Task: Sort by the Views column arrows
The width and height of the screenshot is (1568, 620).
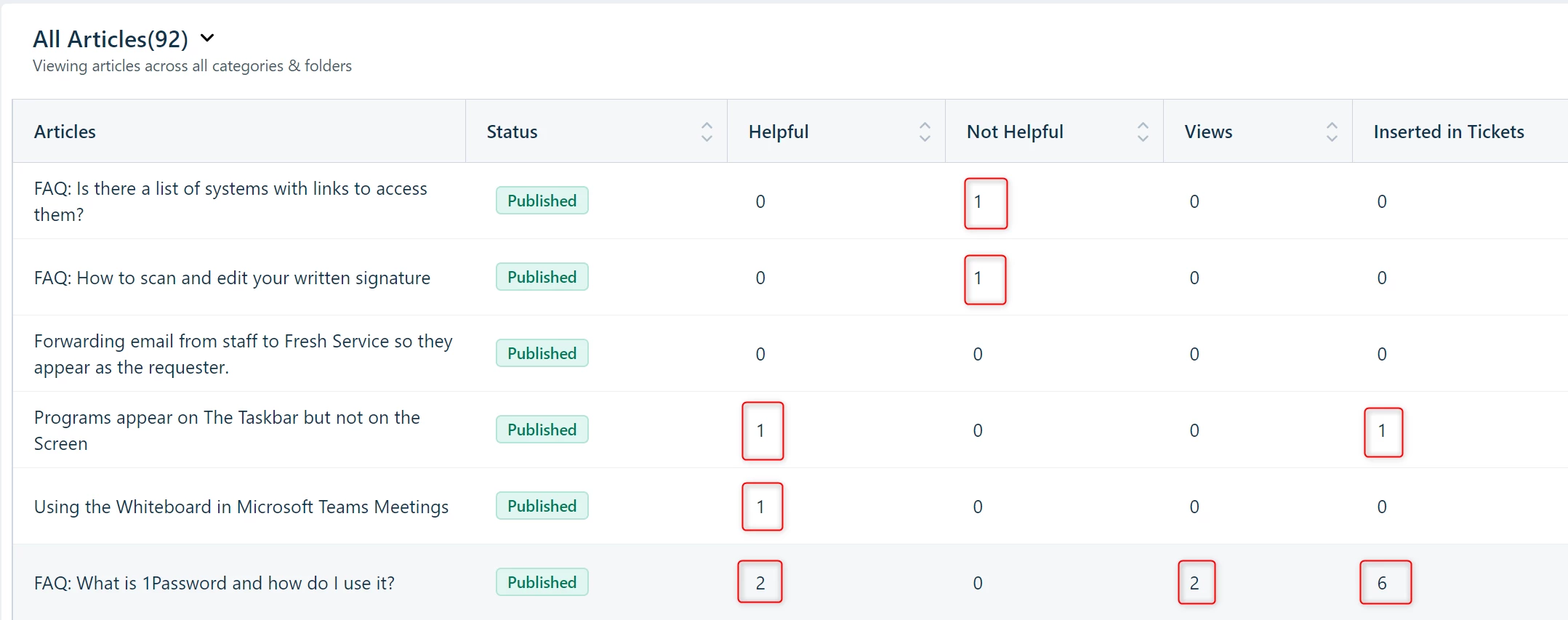Action: click(1332, 132)
